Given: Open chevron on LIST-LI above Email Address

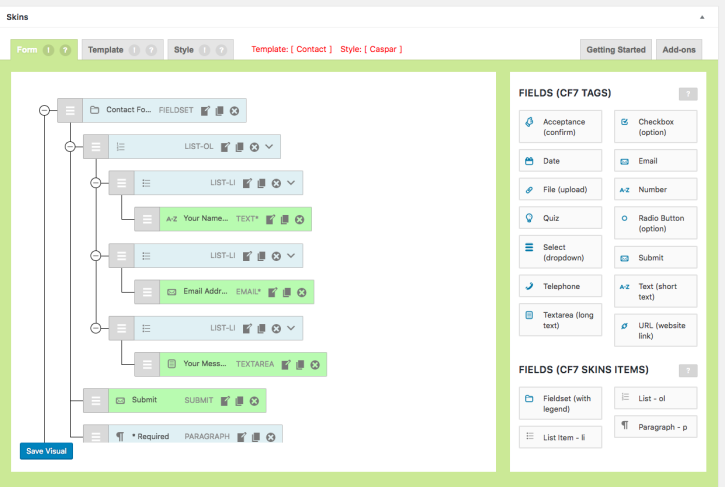Looking at the screenshot, I should pos(291,256).
